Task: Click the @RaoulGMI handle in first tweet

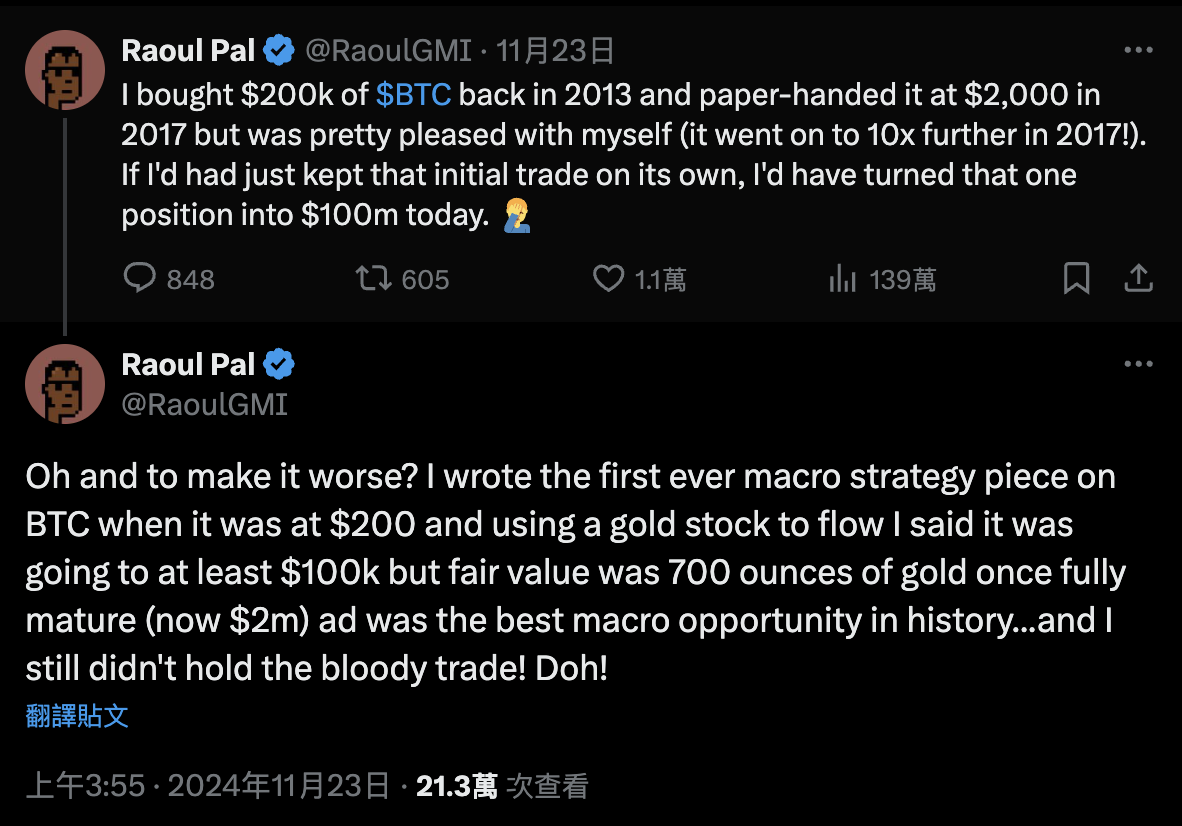Action: point(388,50)
